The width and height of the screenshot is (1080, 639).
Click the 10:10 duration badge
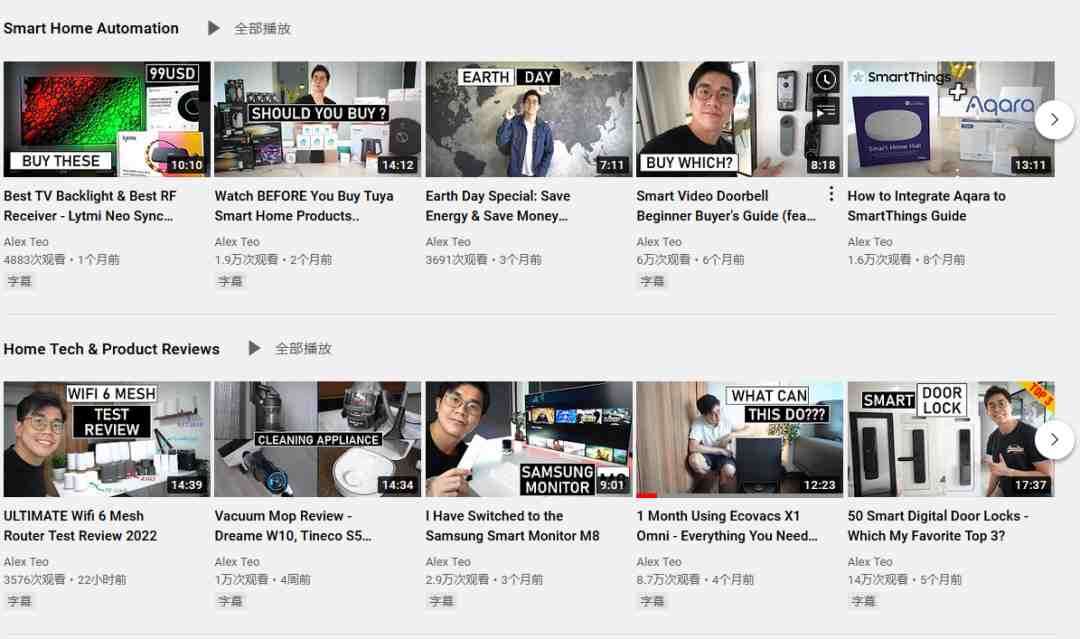pos(187,165)
